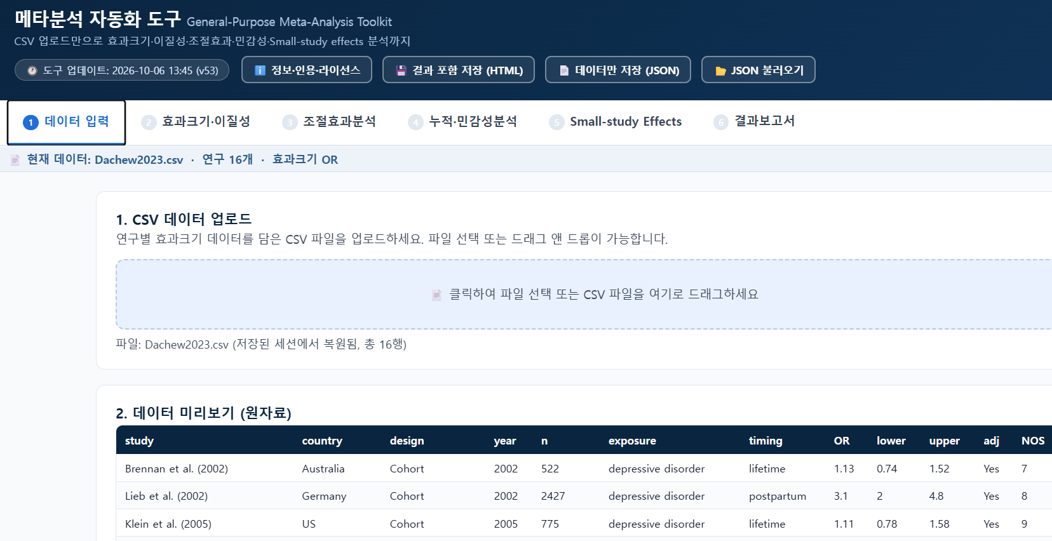Click the postpartum timing cell
Screen dimensions: 1052x541
[778, 497]
